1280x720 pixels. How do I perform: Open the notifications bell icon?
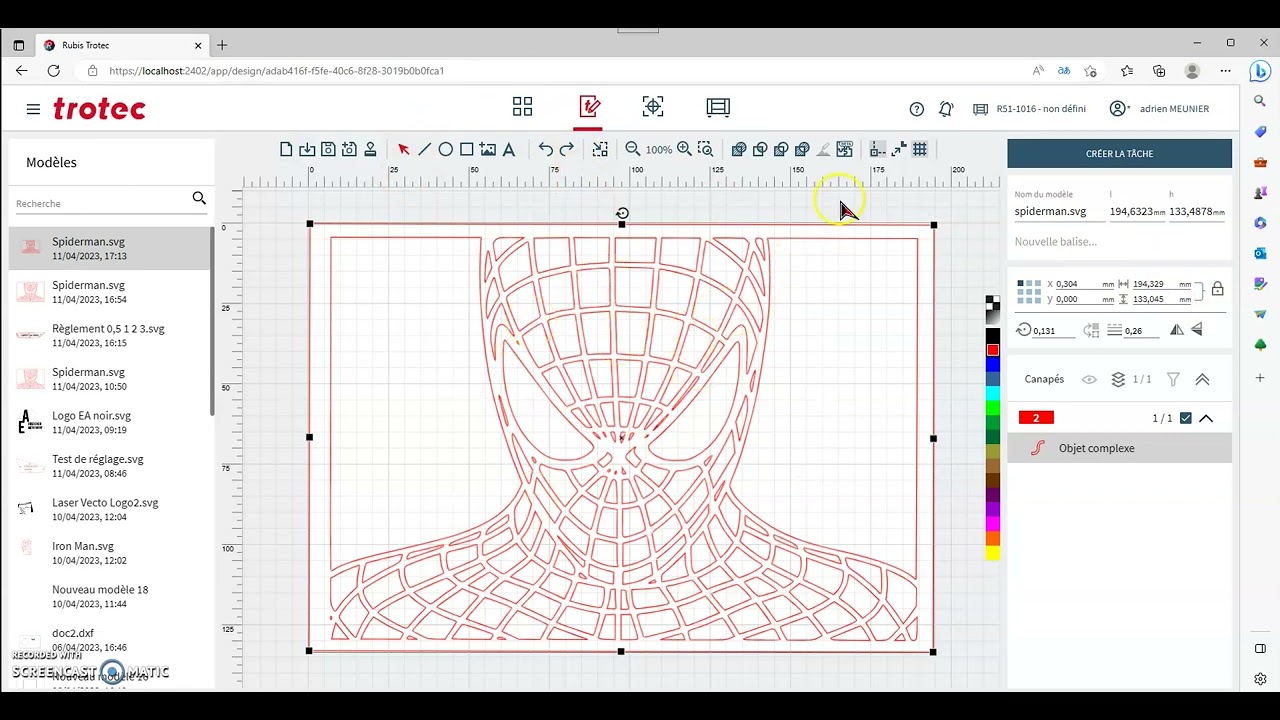point(946,109)
